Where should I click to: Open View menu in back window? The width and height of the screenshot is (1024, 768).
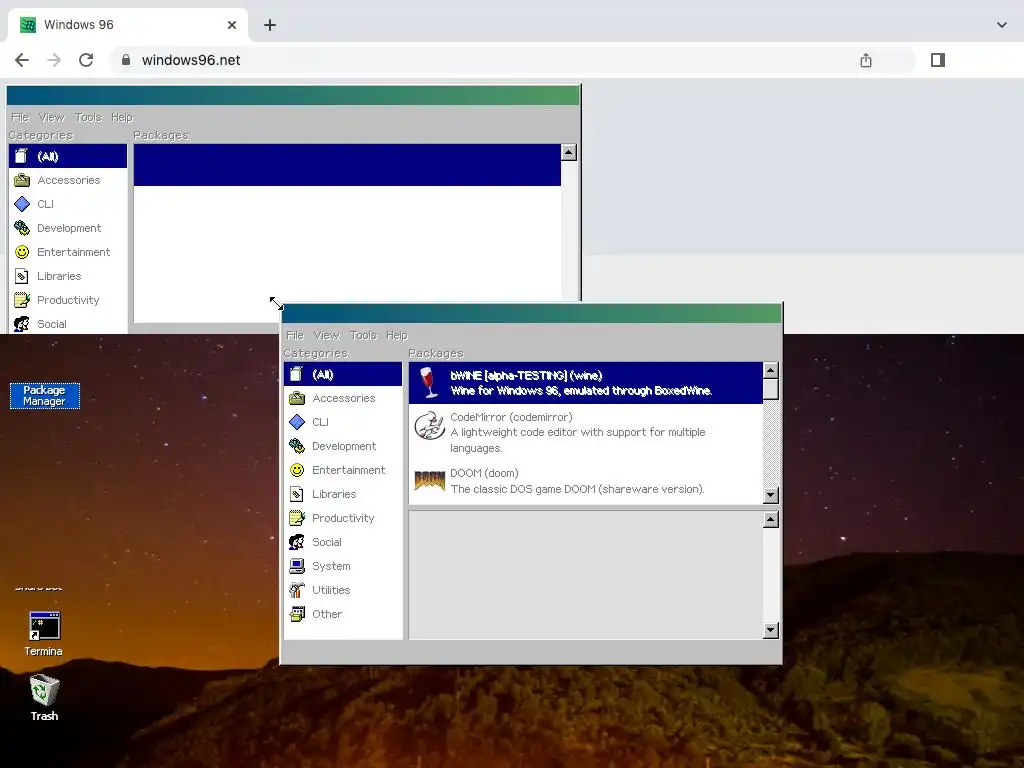coord(52,117)
